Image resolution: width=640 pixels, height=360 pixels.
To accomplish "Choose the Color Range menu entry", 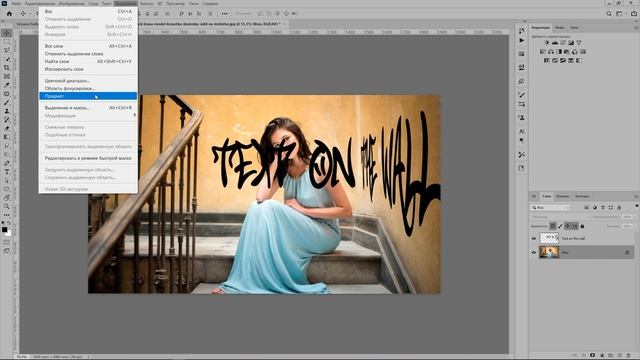I will tap(88, 81).
